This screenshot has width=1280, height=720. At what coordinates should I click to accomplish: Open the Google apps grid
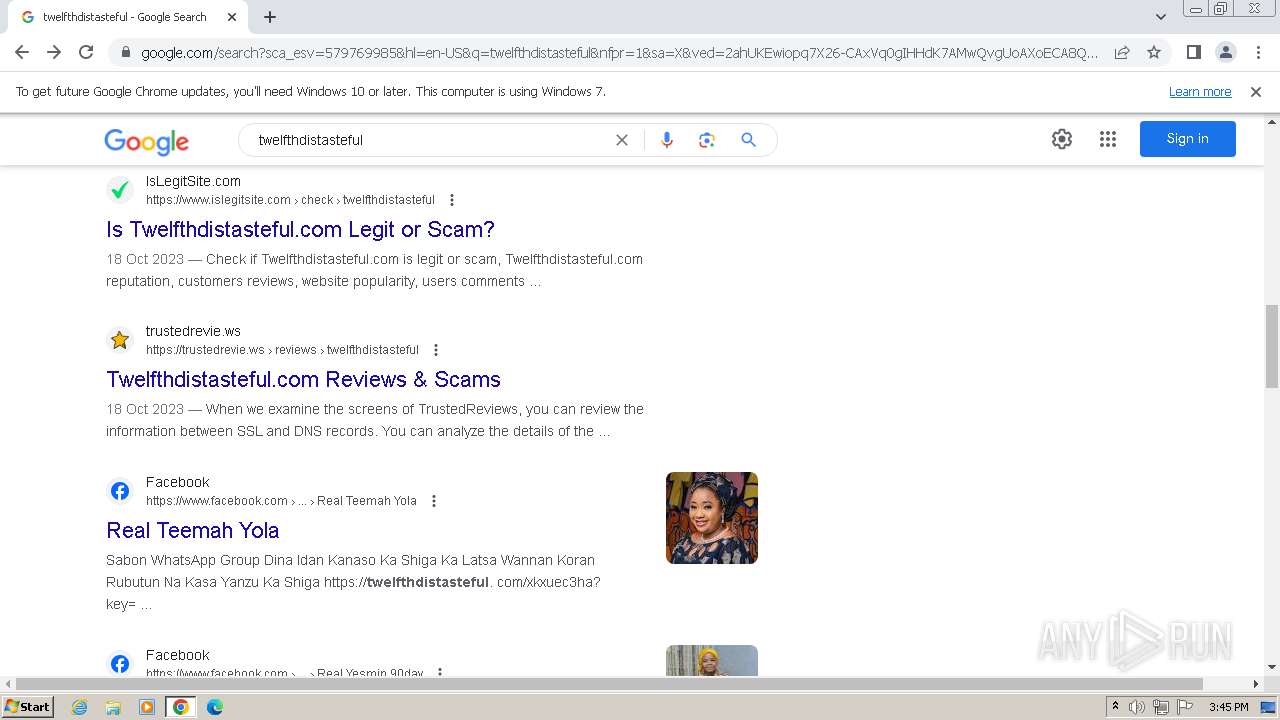click(1108, 139)
